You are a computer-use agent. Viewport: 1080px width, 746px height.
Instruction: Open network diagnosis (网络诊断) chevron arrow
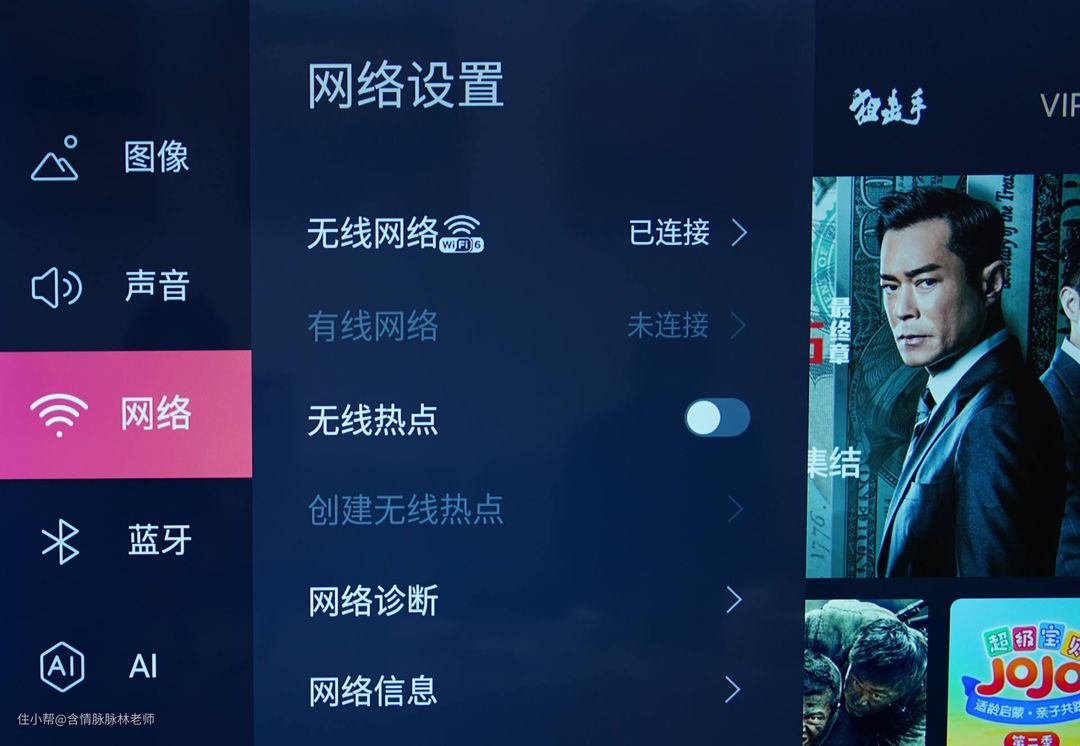coord(734,600)
